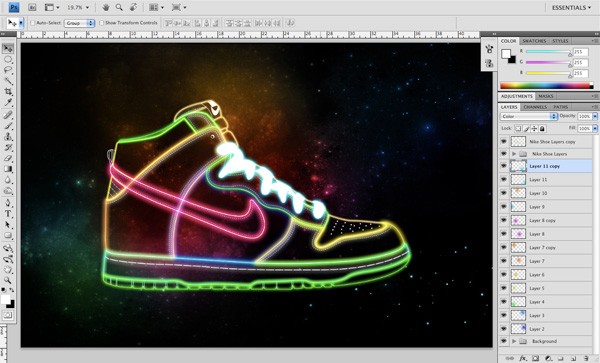Select the Eraser tool

coord(8,158)
